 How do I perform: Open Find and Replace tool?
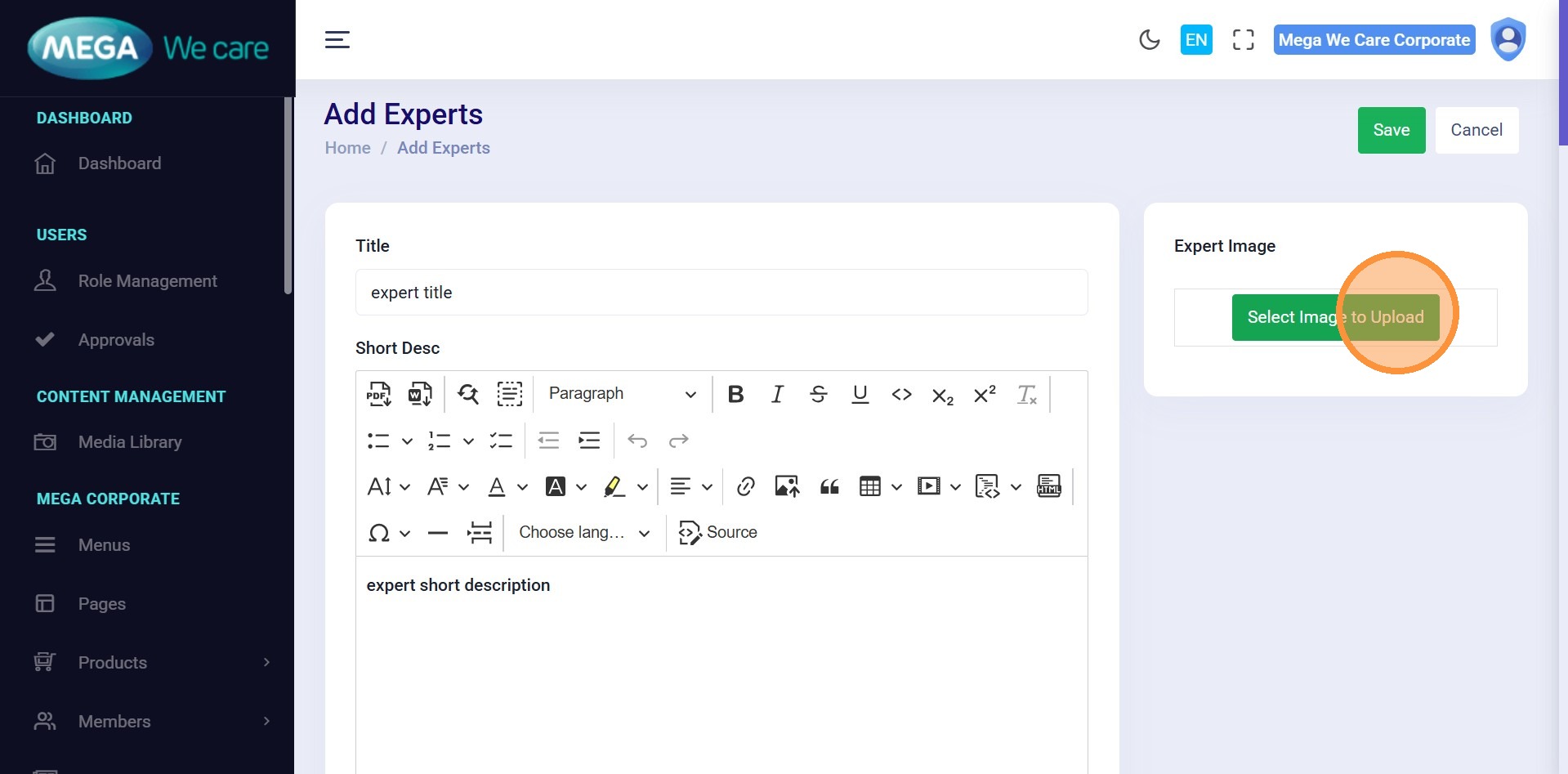(468, 394)
